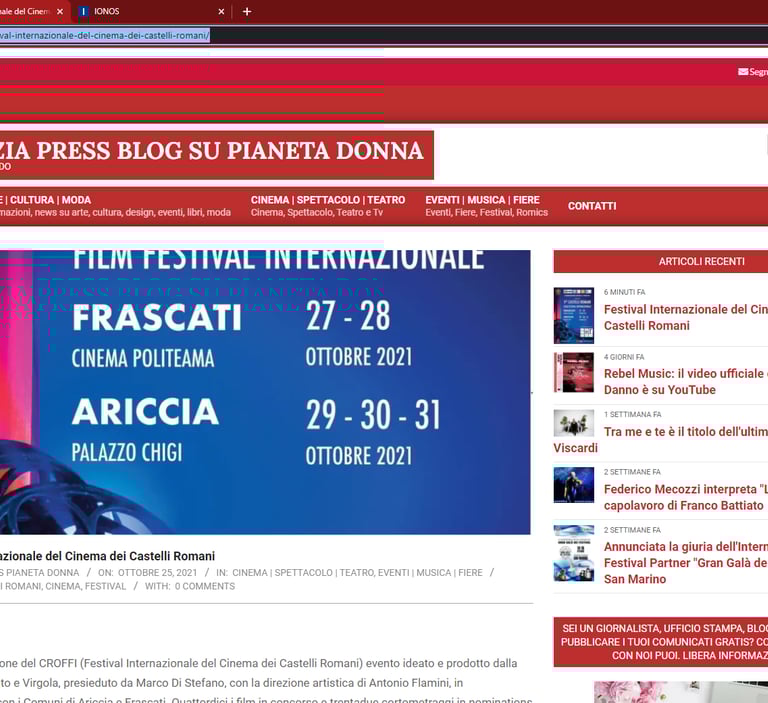The height and width of the screenshot is (703, 768).
Task: Open category Cinema | Spettacolo | Teatro in meta
Action: (x=302, y=573)
